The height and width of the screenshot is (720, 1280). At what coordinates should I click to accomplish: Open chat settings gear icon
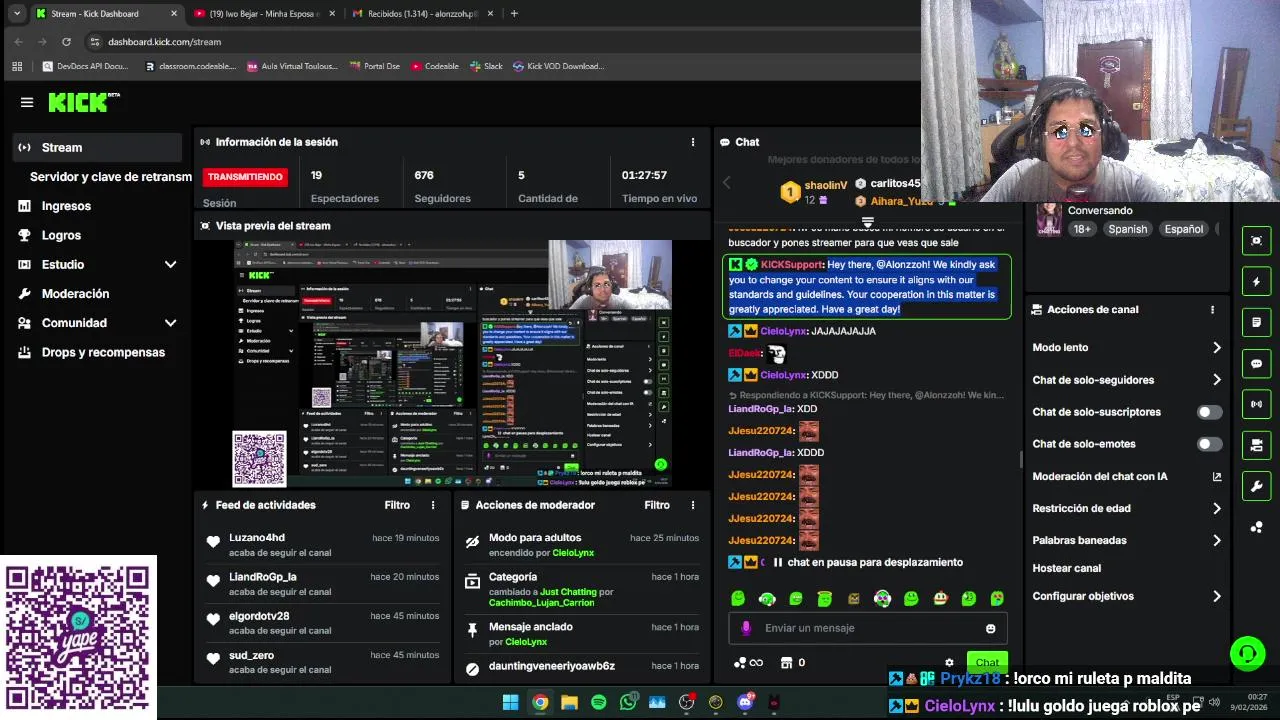[949, 662]
